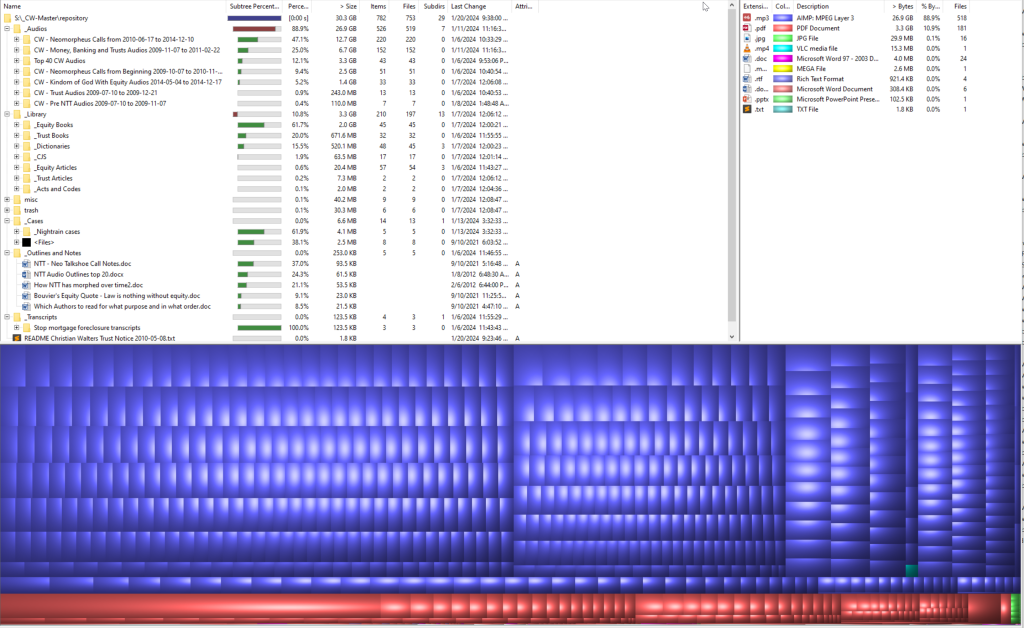Collapse the _Audios folder tree node
This screenshot has height=628, width=1024.
point(7,29)
